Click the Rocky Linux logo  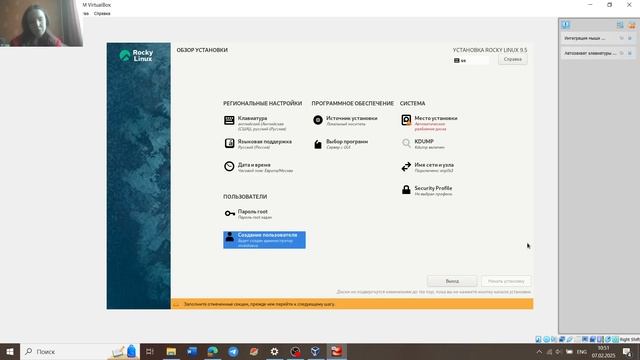[137, 56]
